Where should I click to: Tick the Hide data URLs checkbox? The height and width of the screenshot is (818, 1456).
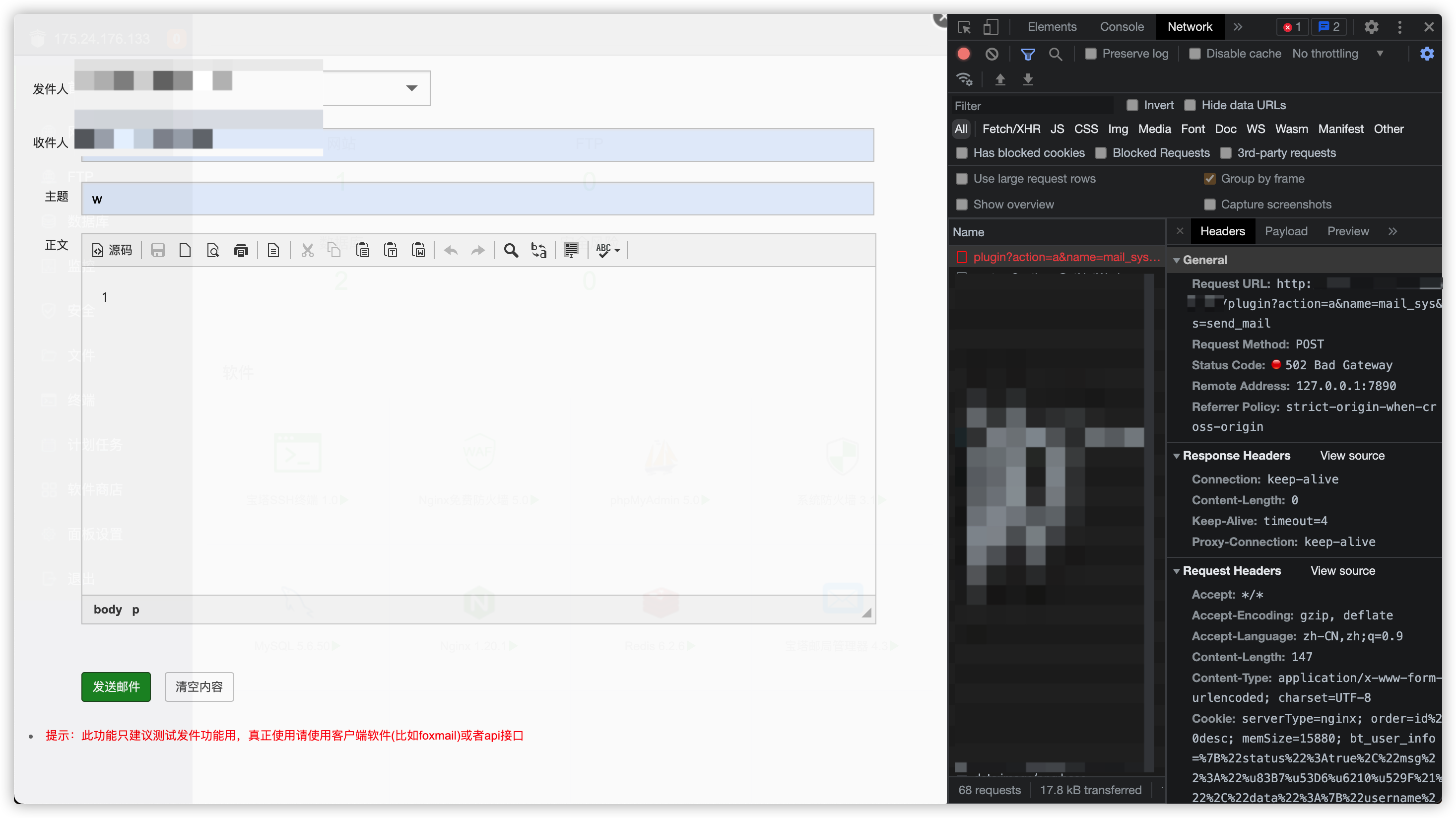[x=1190, y=105]
